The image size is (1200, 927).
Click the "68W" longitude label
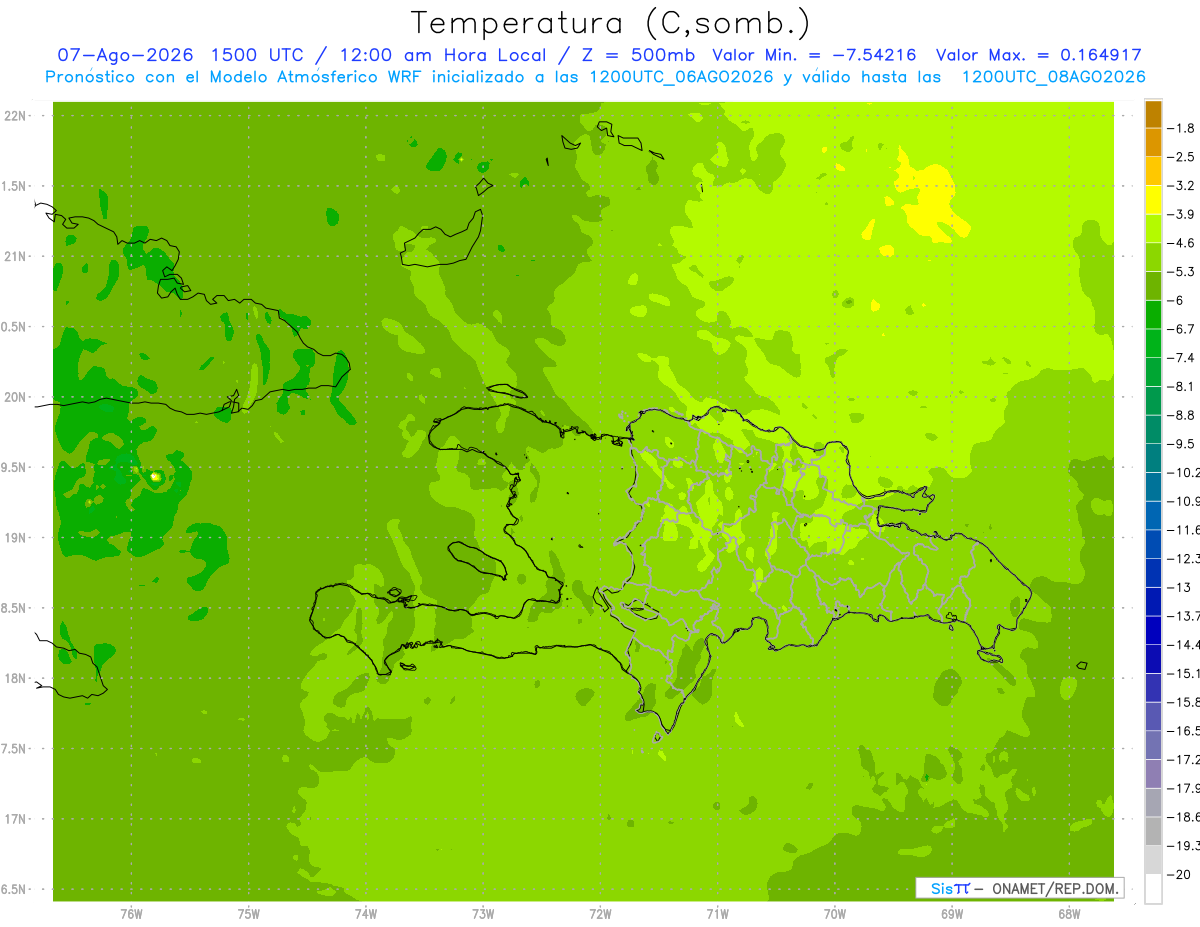(1069, 913)
